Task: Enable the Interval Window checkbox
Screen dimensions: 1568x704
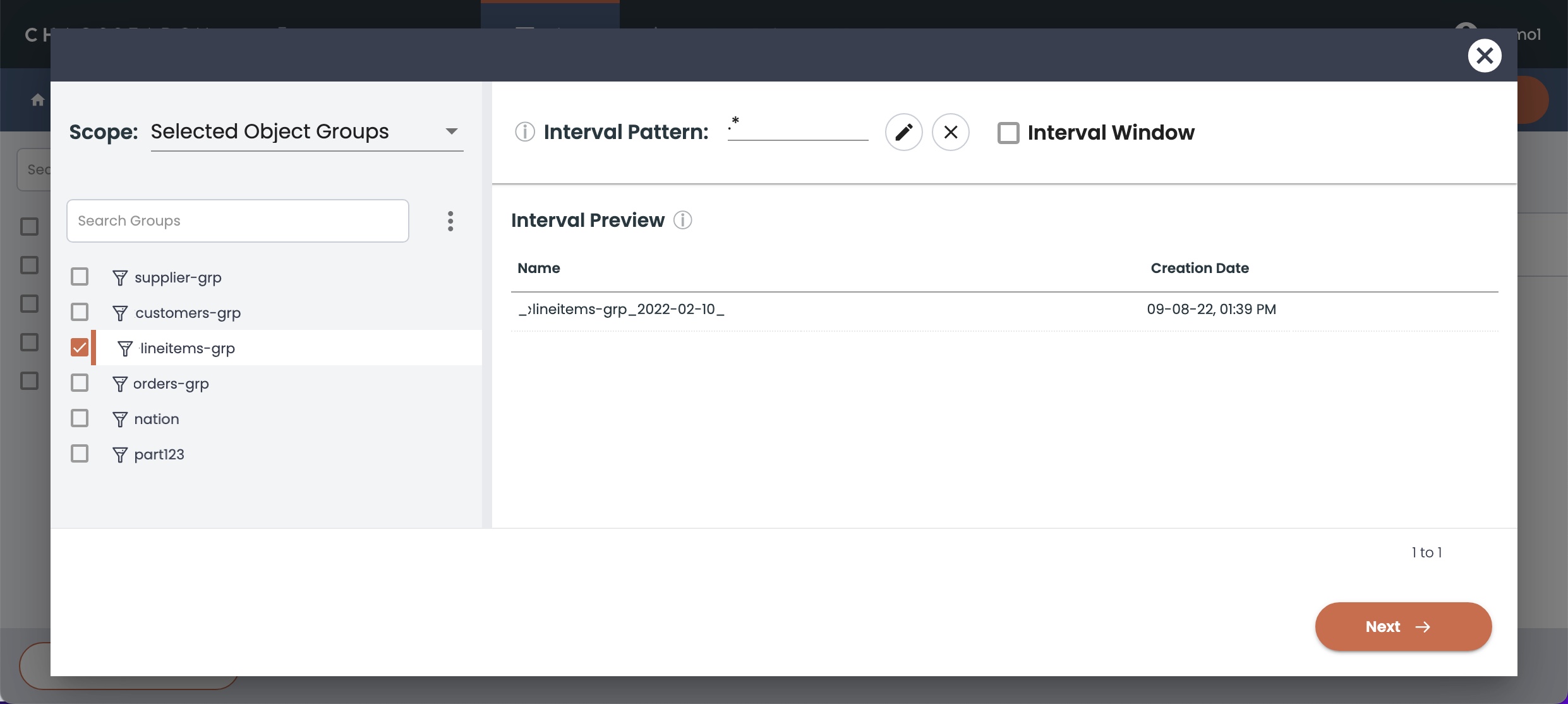Action: point(1008,133)
